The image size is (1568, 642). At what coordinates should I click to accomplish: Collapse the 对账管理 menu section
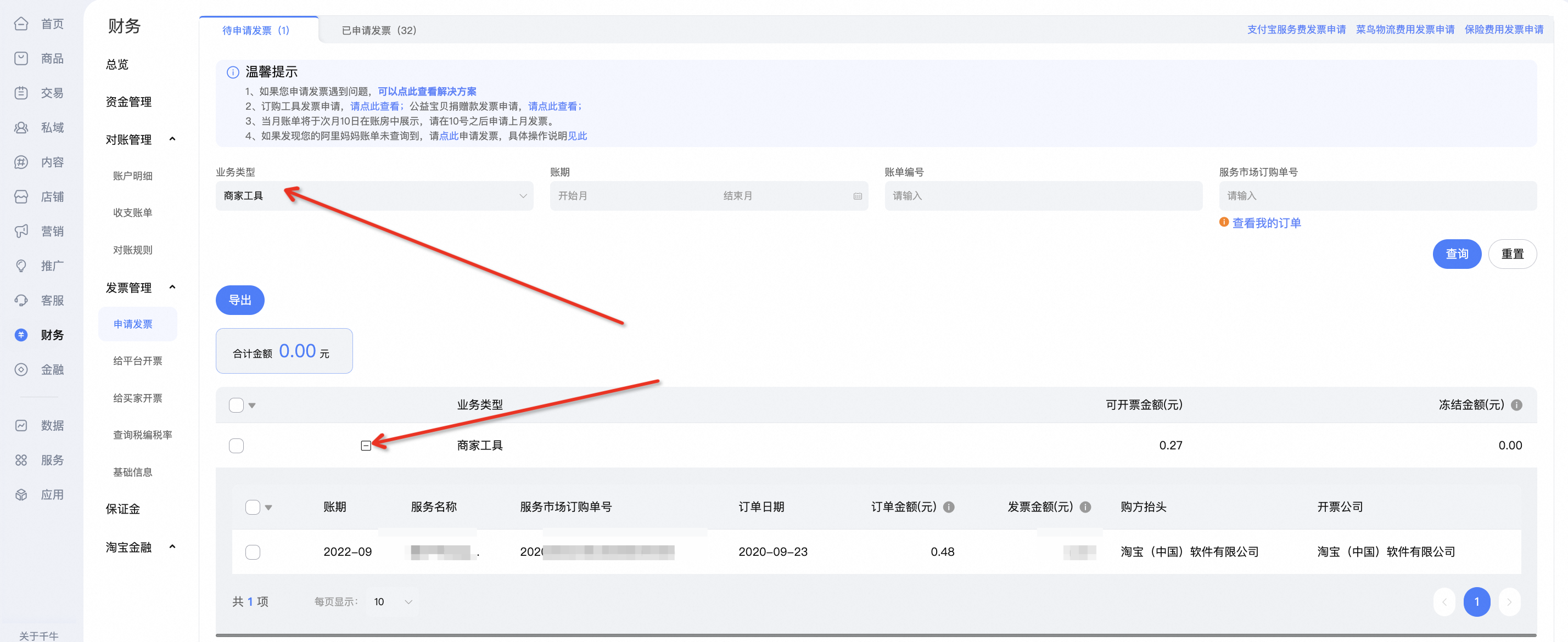(x=172, y=139)
